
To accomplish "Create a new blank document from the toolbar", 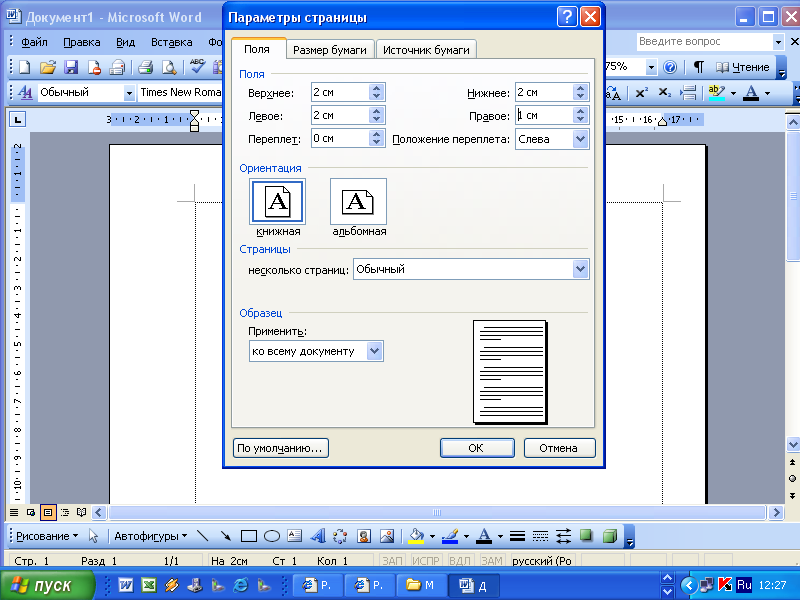I will 24,67.
